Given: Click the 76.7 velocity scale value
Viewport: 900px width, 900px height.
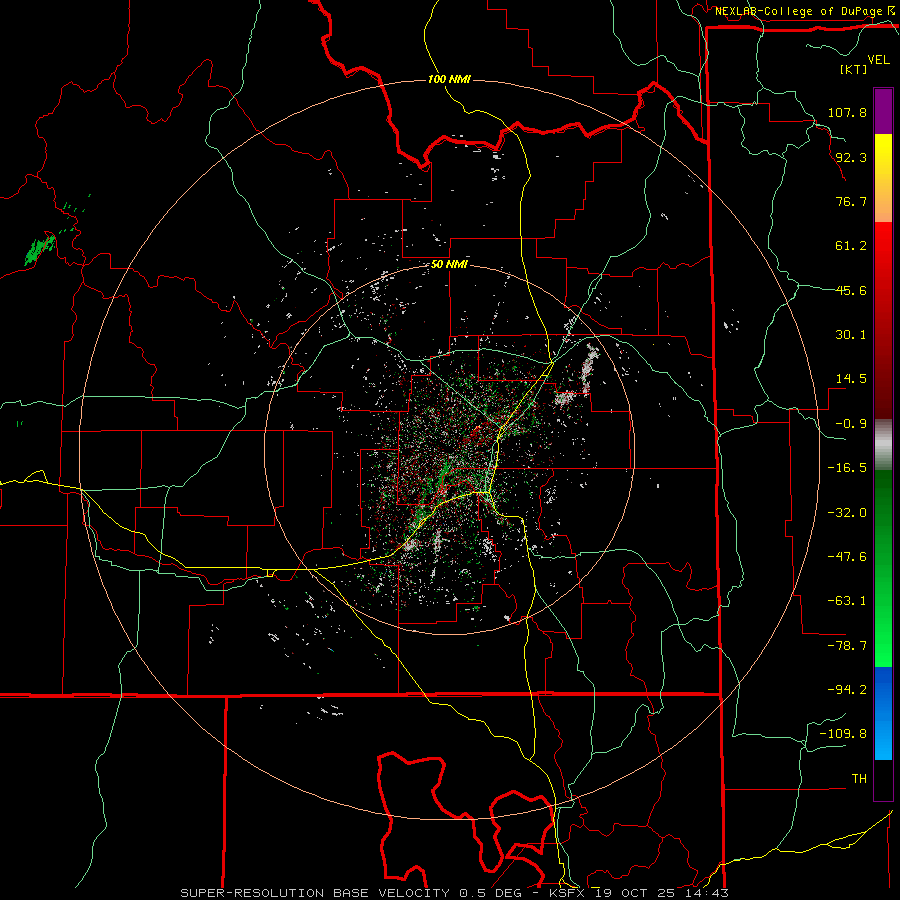Looking at the screenshot, I should pyautogui.click(x=851, y=201).
